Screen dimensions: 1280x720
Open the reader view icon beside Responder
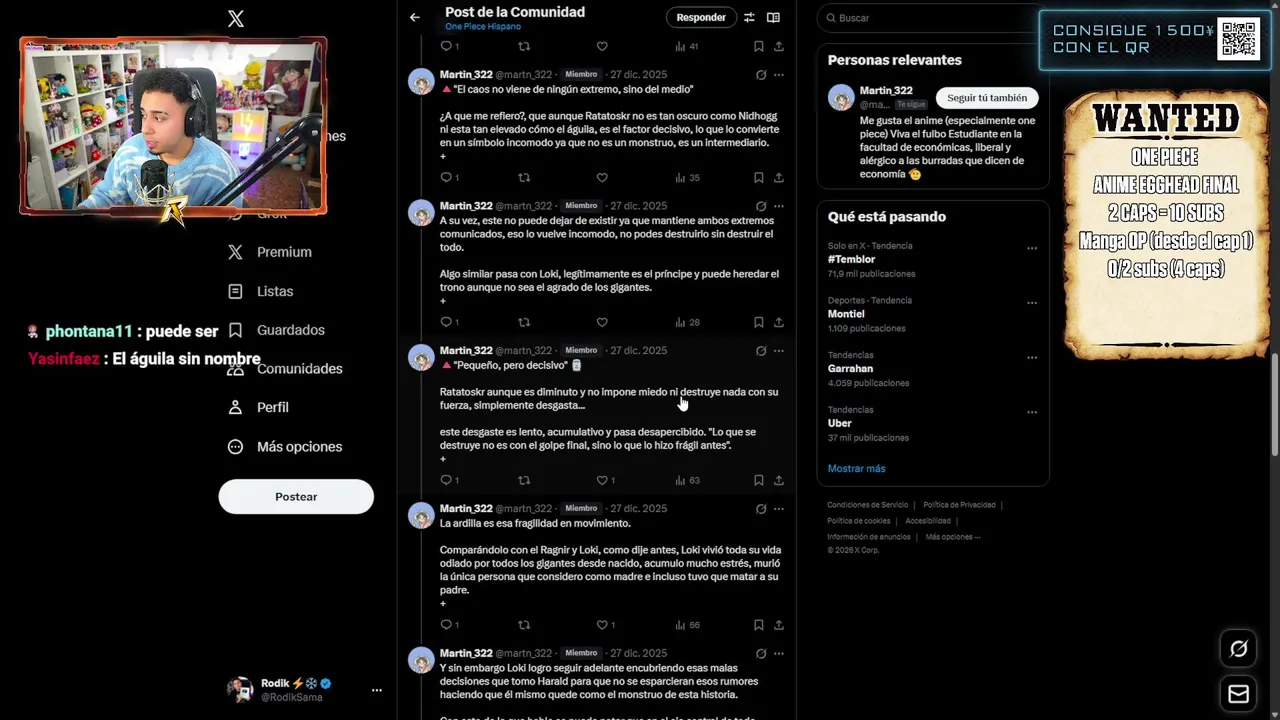pyautogui.click(x=773, y=17)
